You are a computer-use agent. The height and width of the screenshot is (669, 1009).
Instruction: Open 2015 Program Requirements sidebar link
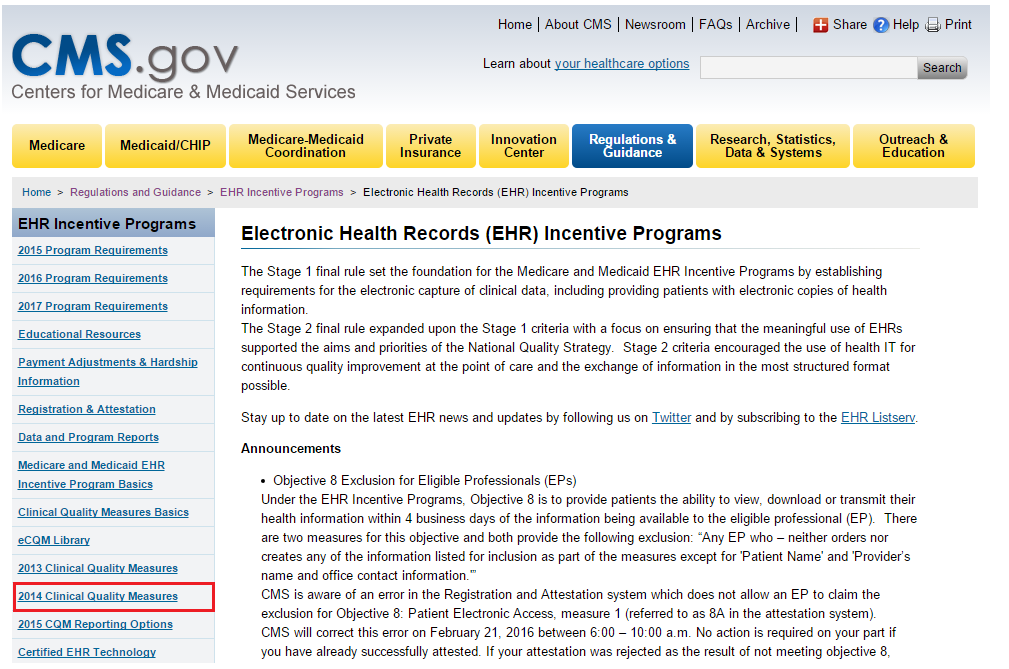pos(93,250)
